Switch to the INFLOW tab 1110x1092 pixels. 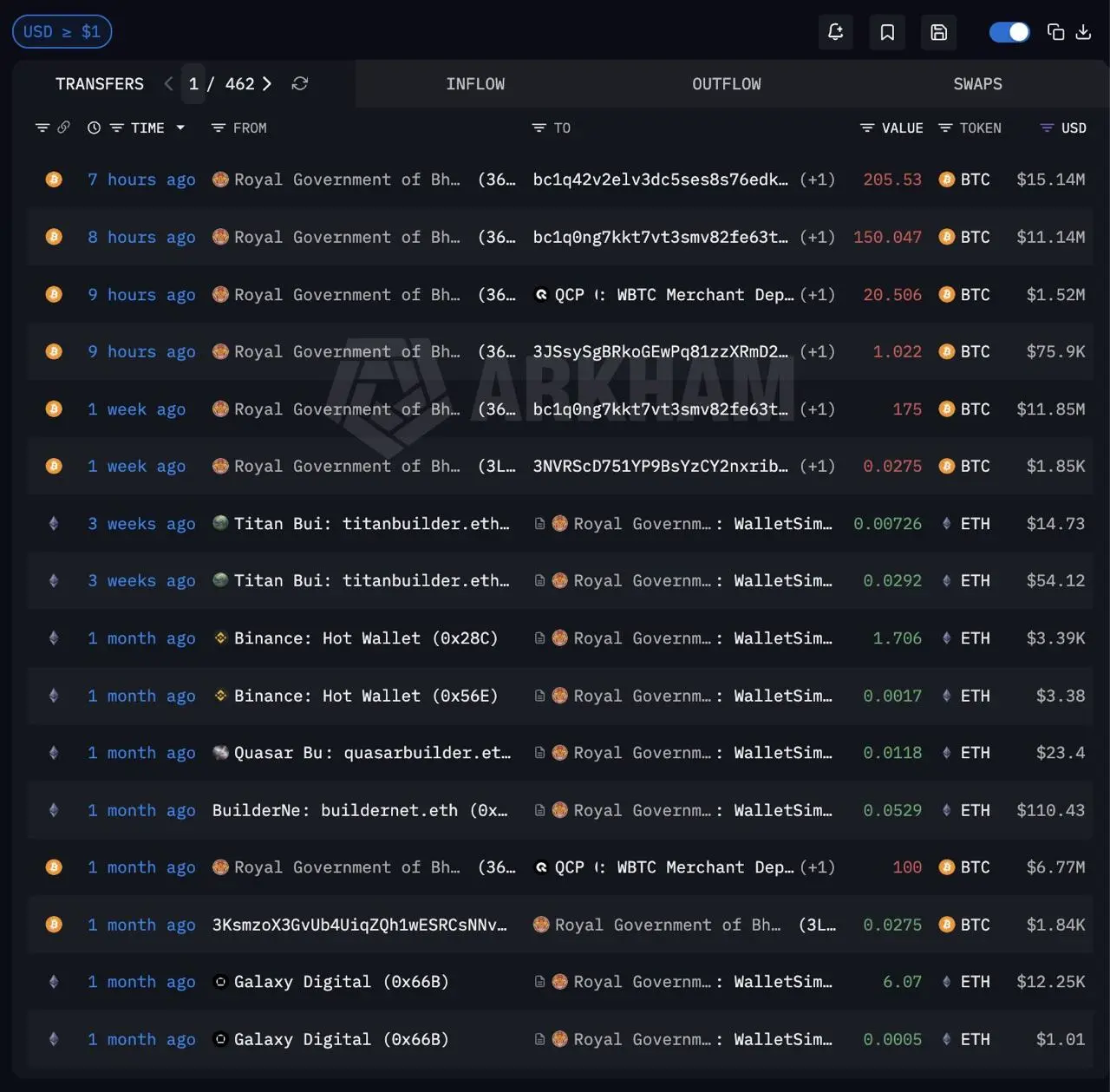475,84
